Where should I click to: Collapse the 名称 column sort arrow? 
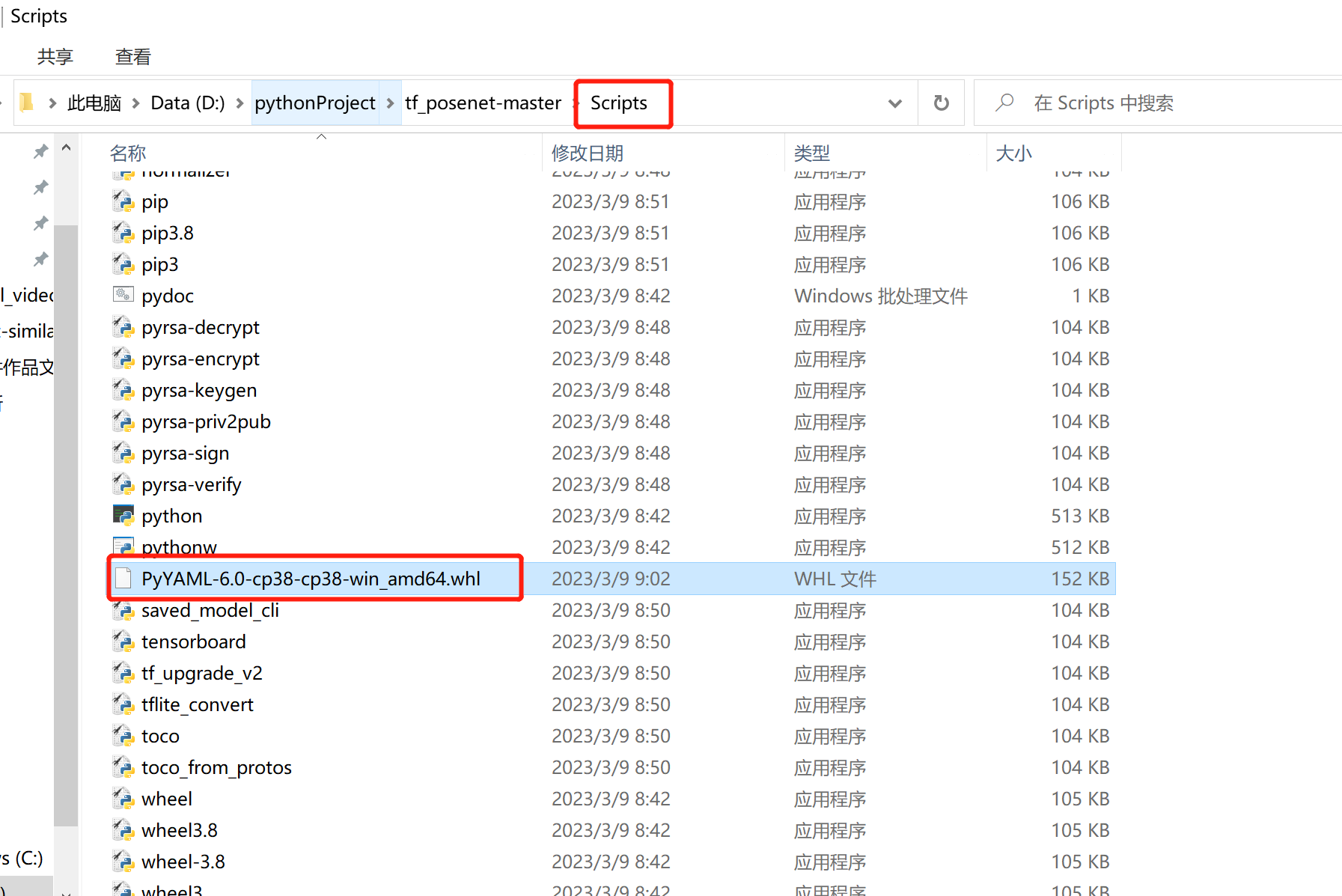322,137
